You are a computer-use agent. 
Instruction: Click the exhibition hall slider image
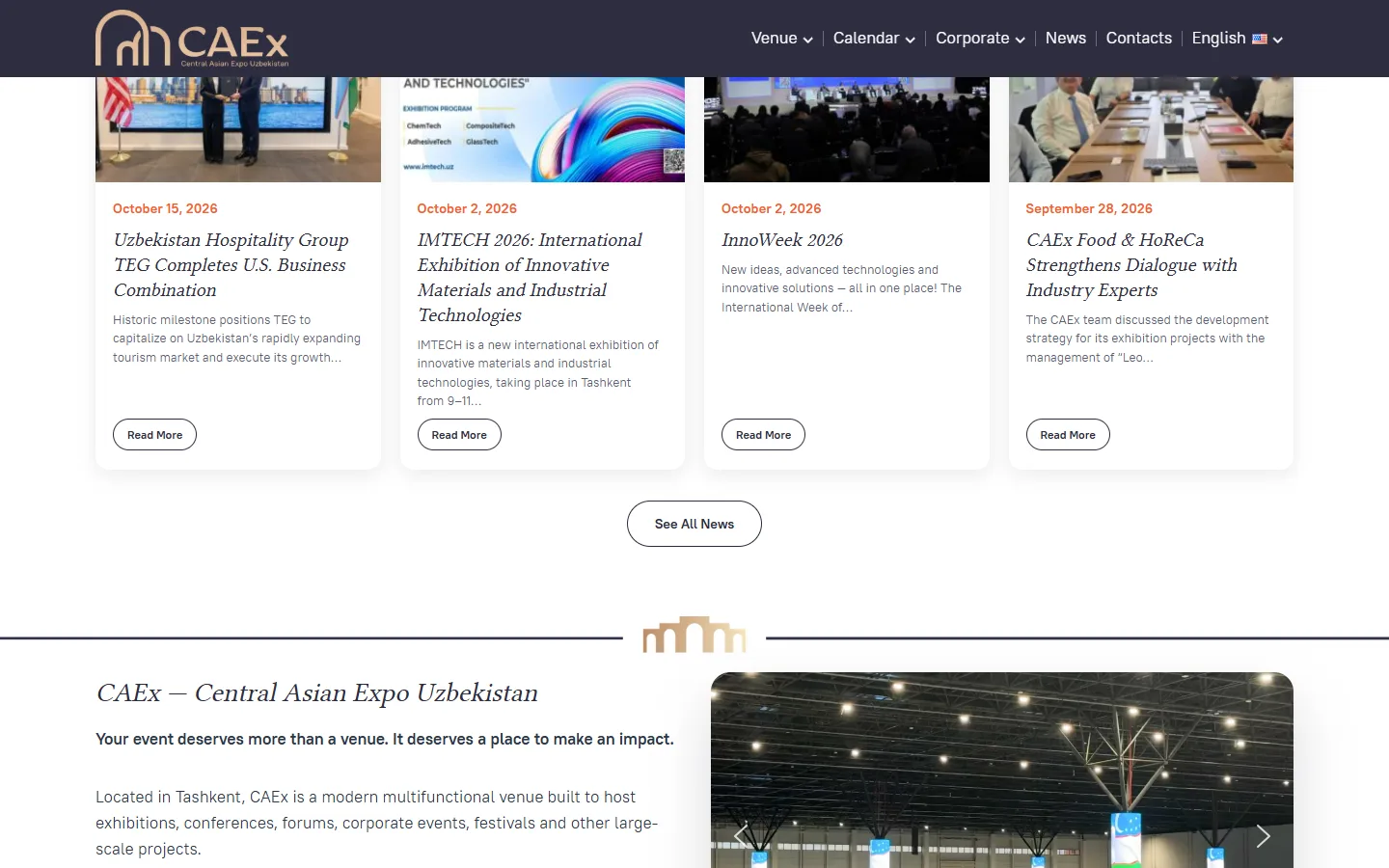coord(1002,771)
